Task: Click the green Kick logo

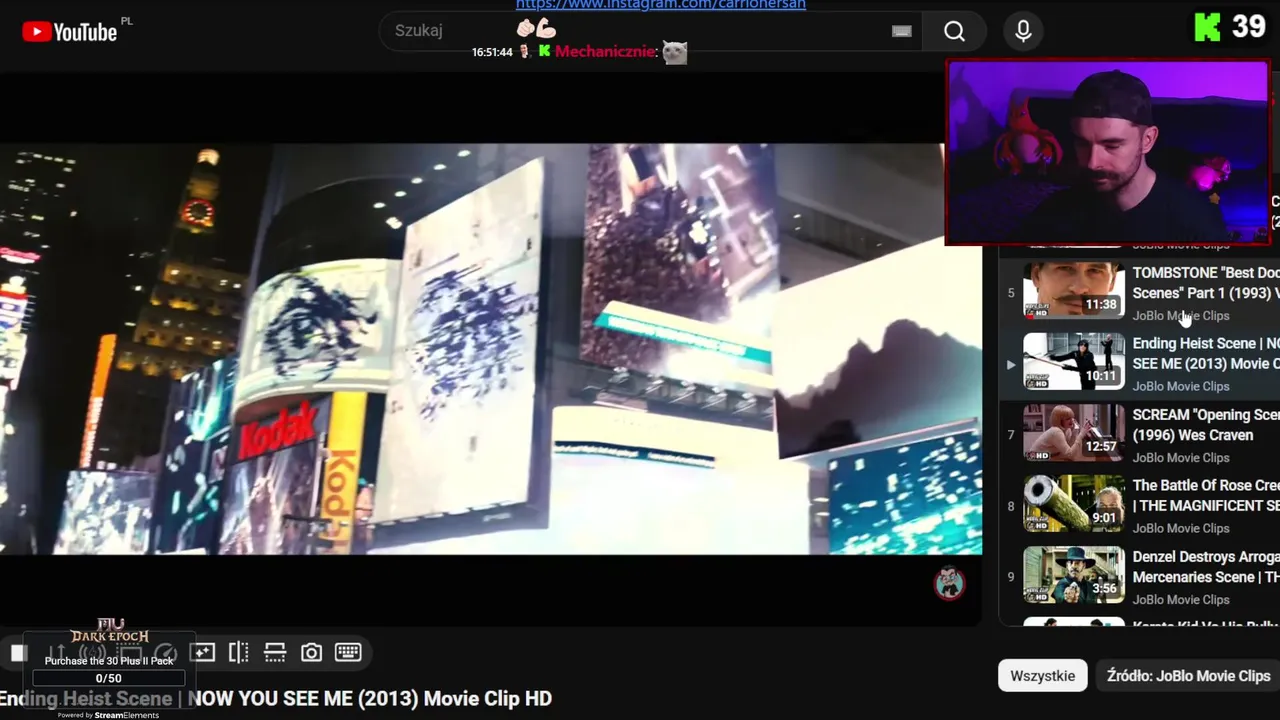Action: pyautogui.click(x=1208, y=27)
